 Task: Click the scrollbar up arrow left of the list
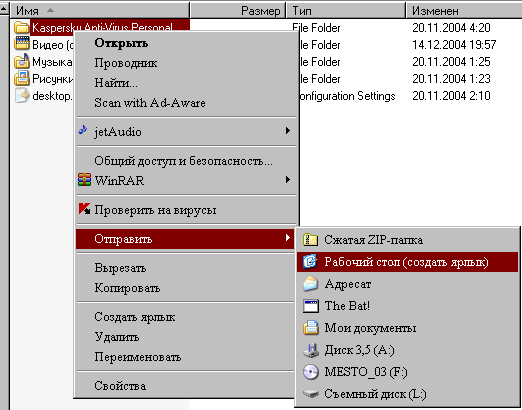[x=4, y=9]
